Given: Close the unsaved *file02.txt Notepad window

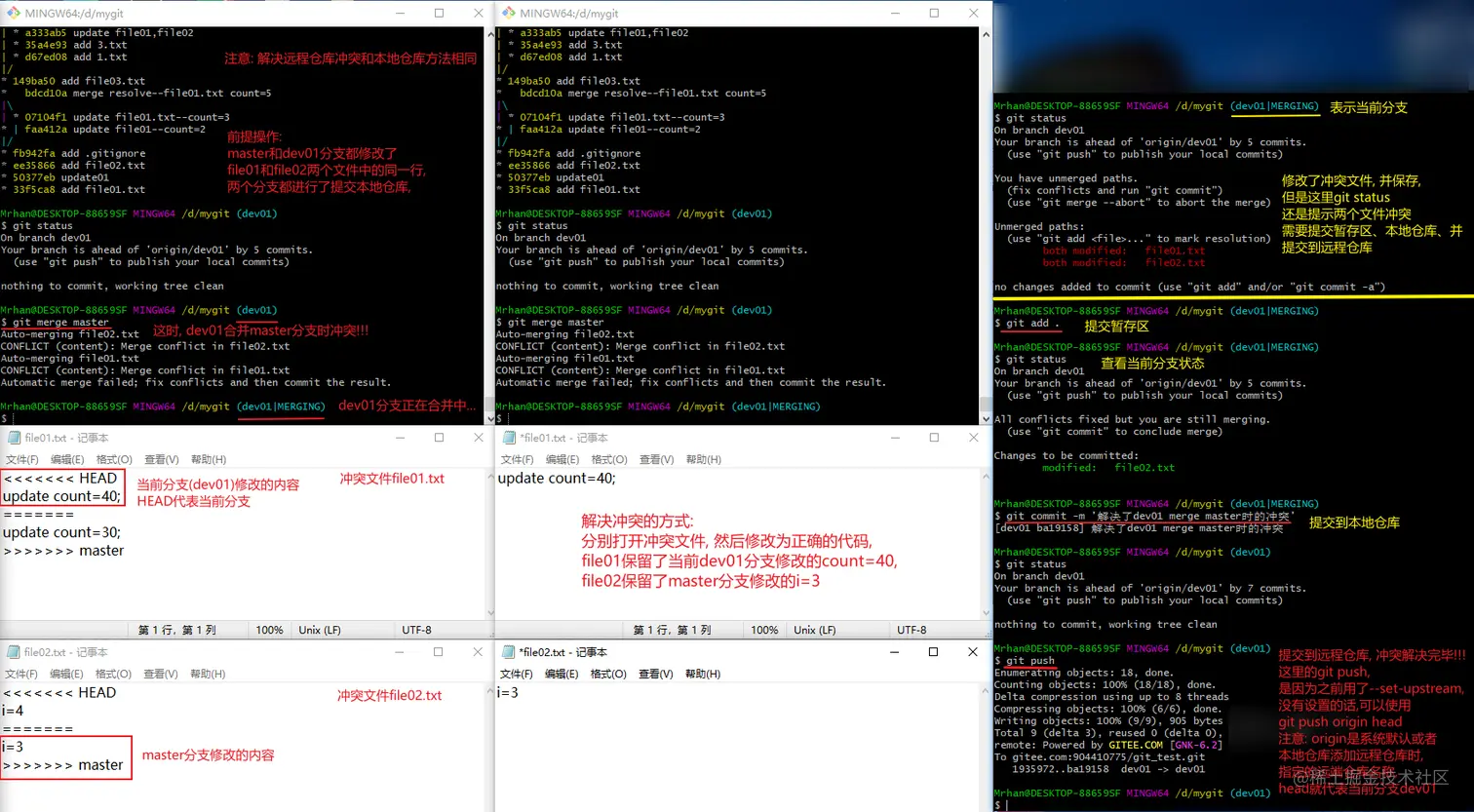Looking at the screenshot, I should pos(973,652).
